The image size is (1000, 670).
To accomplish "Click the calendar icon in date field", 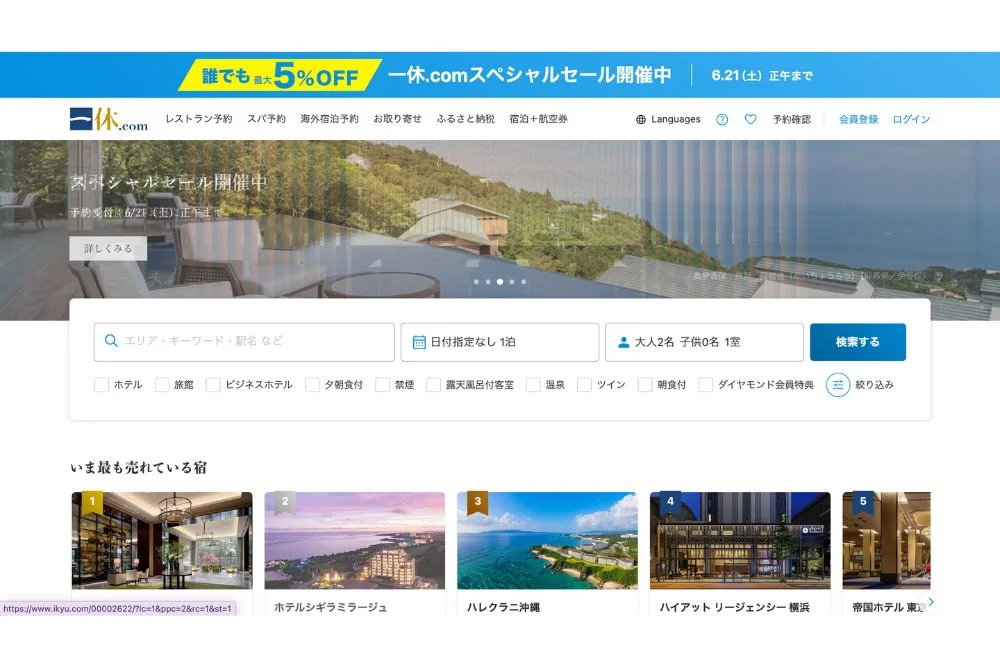I will point(419,342).
